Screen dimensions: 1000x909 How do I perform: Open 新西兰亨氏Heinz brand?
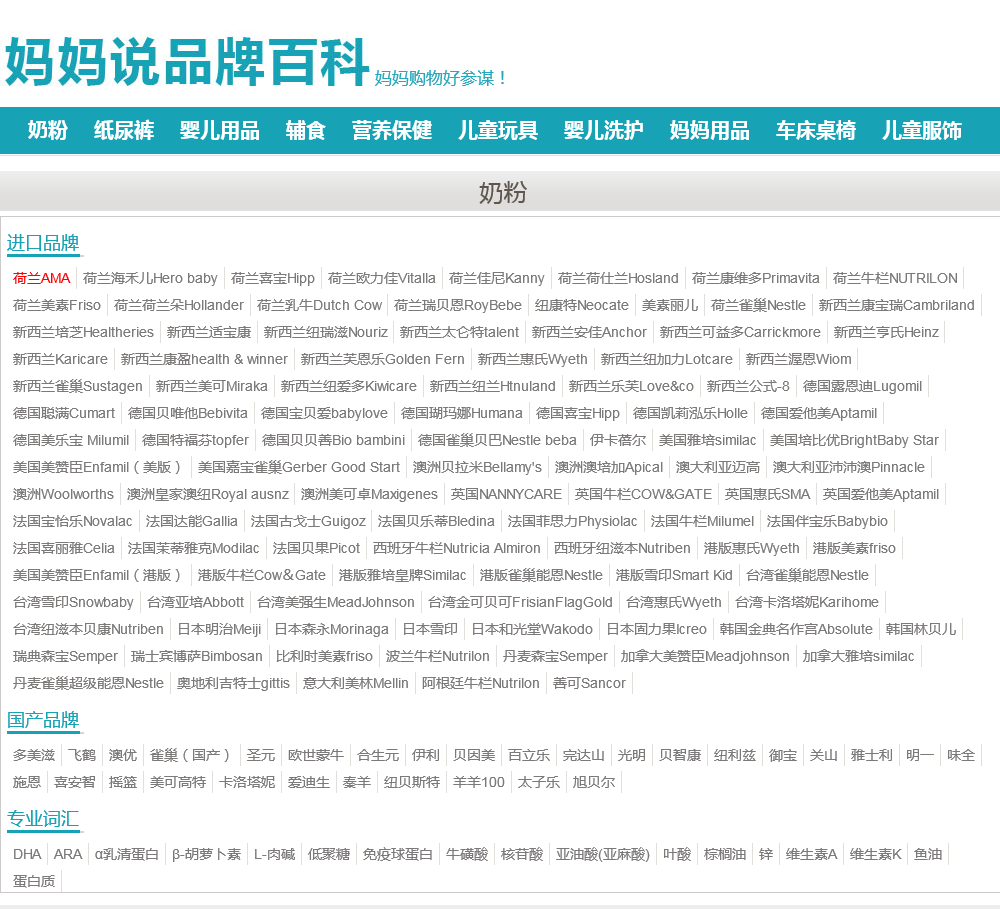click(x=886, y=332)
